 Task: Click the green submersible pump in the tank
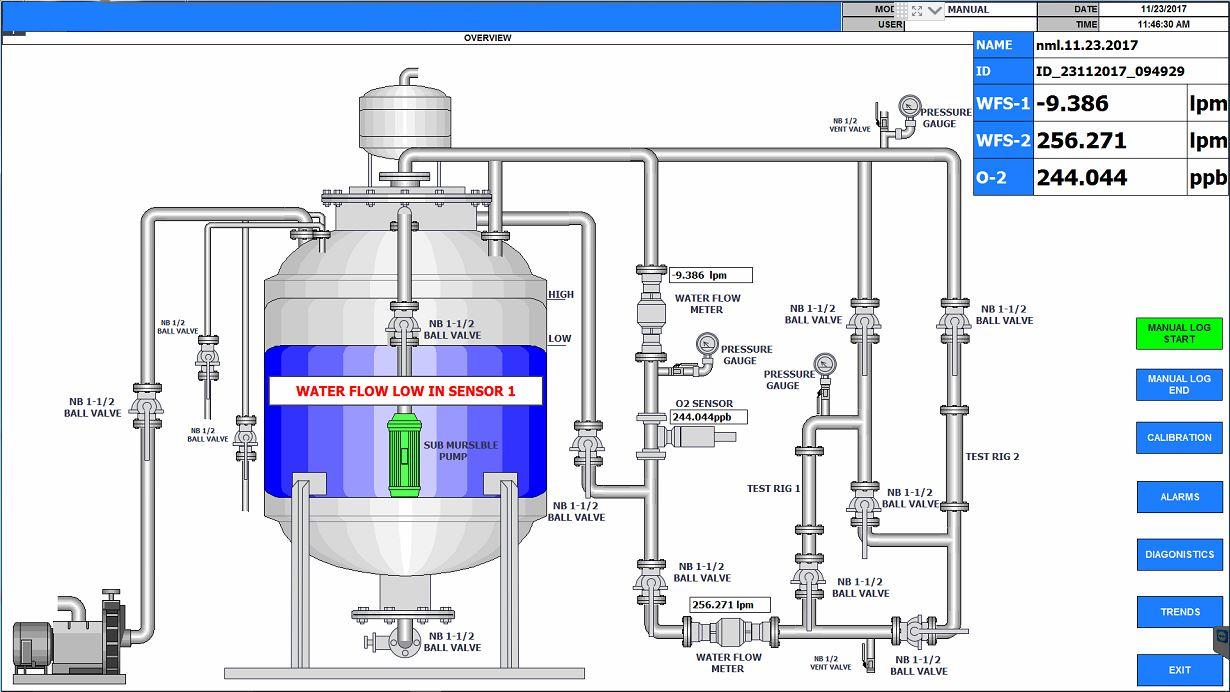(404, 455)
